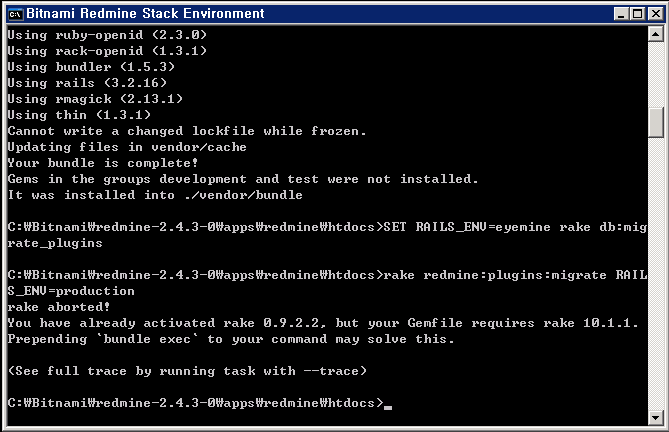Close the Bitnami Redmine Stack Environment window
Viewport: 669px width, 432px height.
click(656, 14)
